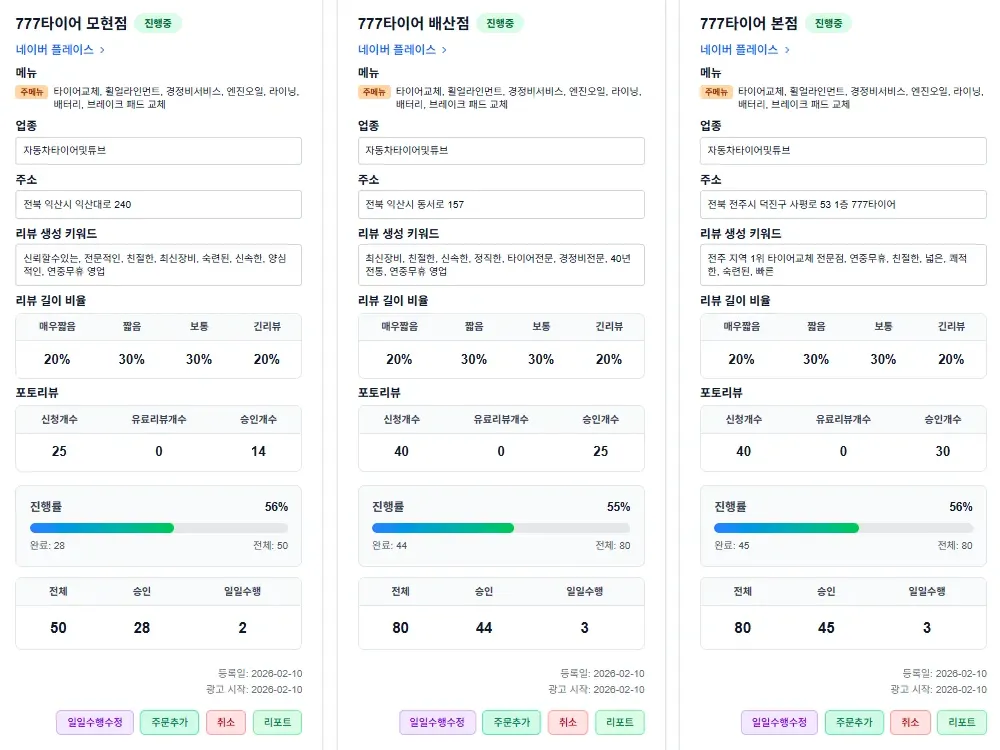Viewport: 1000px width, 750px height.
Task: Click the 진행중 badge on 본점
Action: [826, 21]
